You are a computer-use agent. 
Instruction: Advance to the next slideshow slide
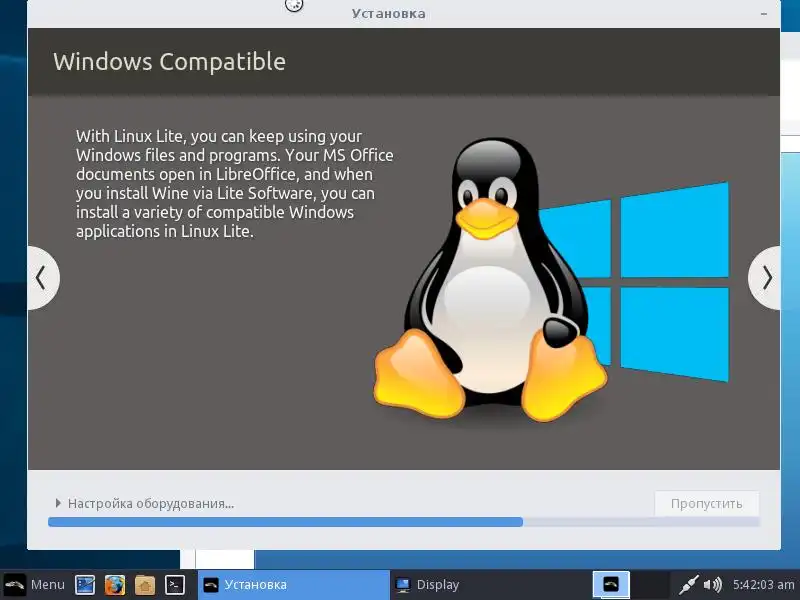pyautogui.click(x=765, y=278)
